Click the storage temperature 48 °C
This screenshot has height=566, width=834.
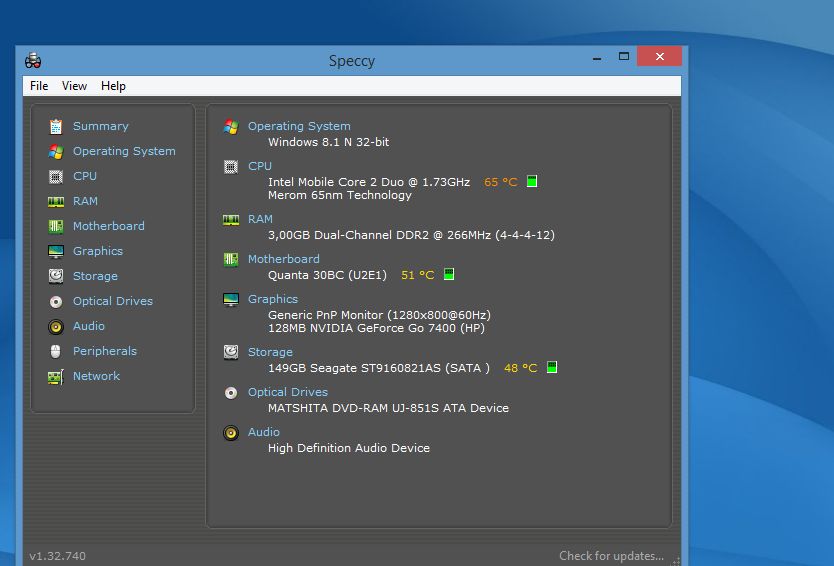point(521,368)
